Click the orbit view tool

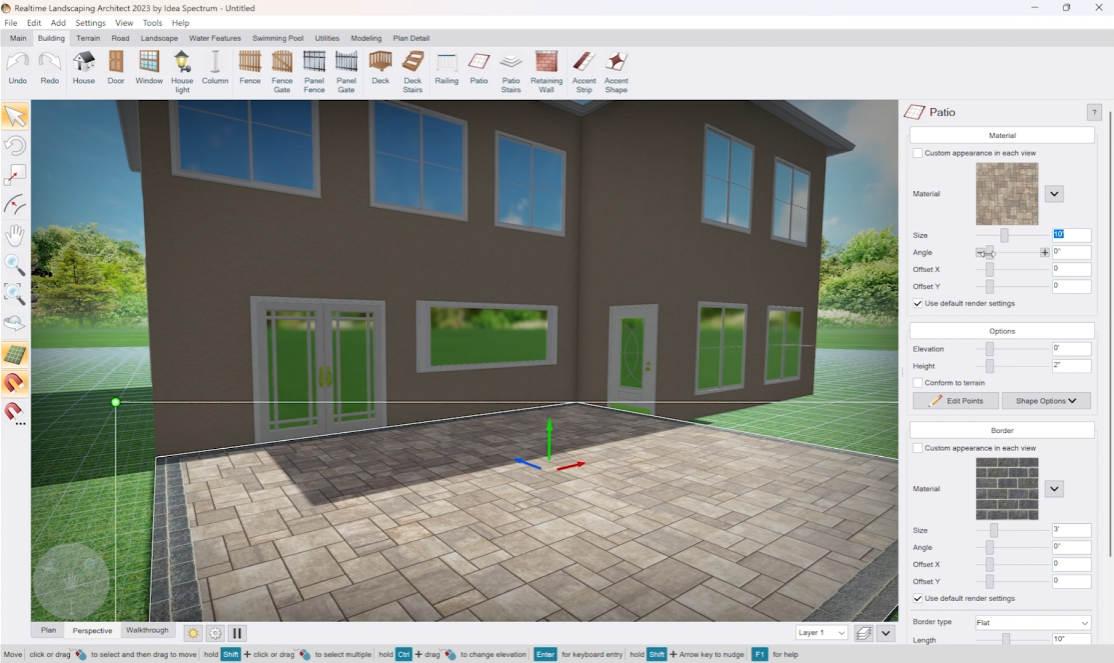click(x=15, y=323)
